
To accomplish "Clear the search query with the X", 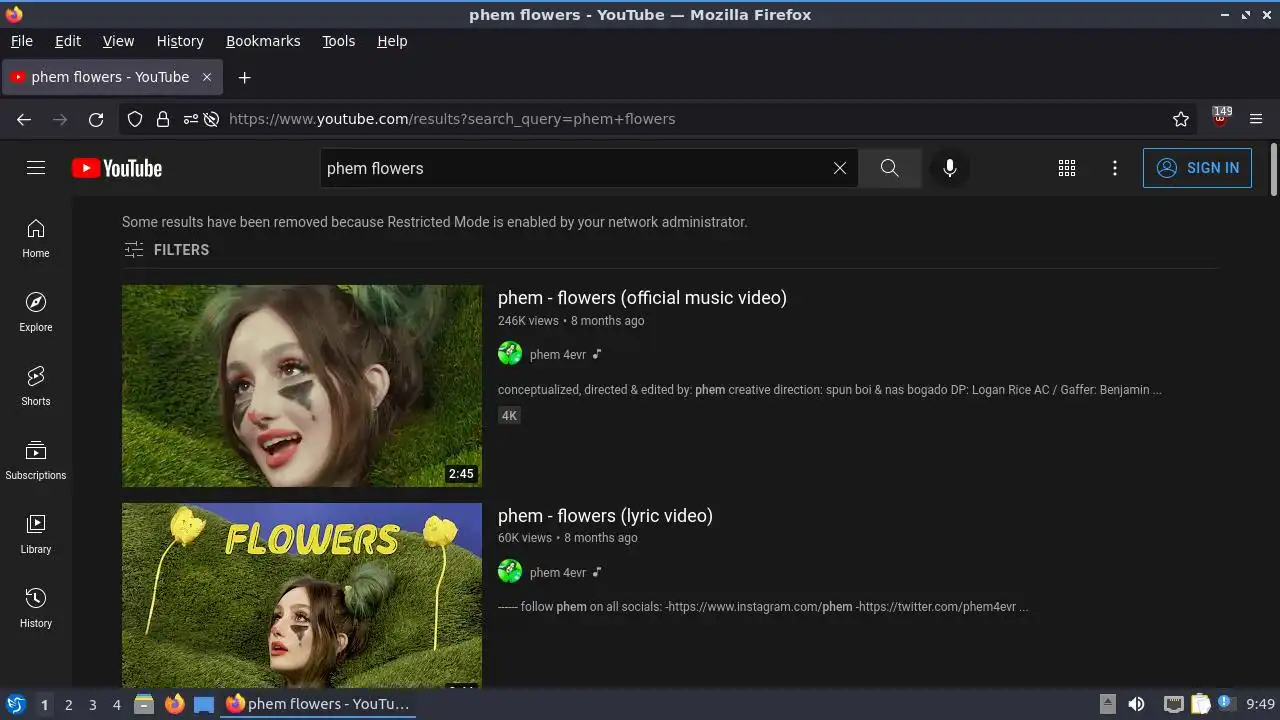I will point(840,168).
